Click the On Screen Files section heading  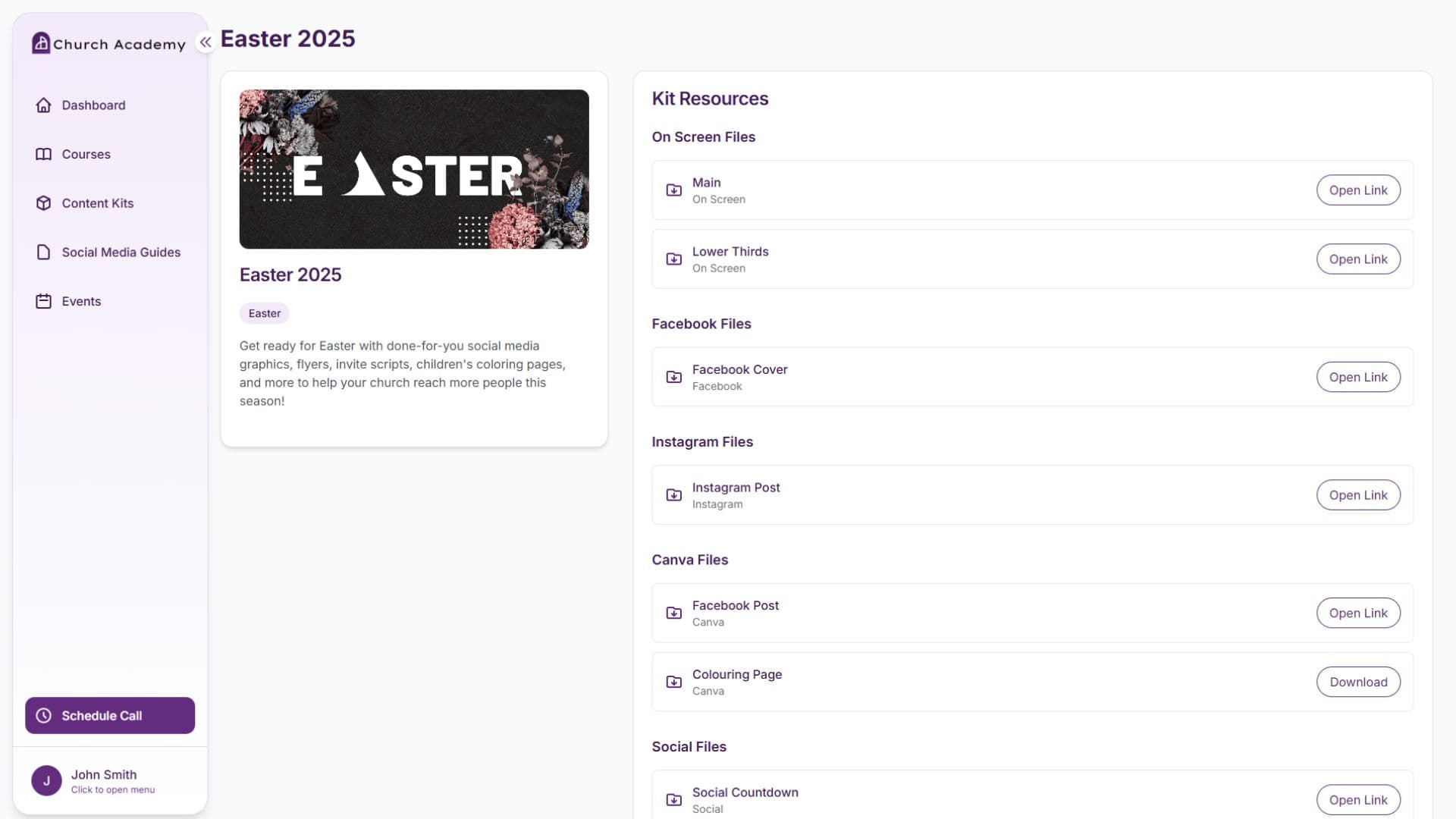point(703,137)
